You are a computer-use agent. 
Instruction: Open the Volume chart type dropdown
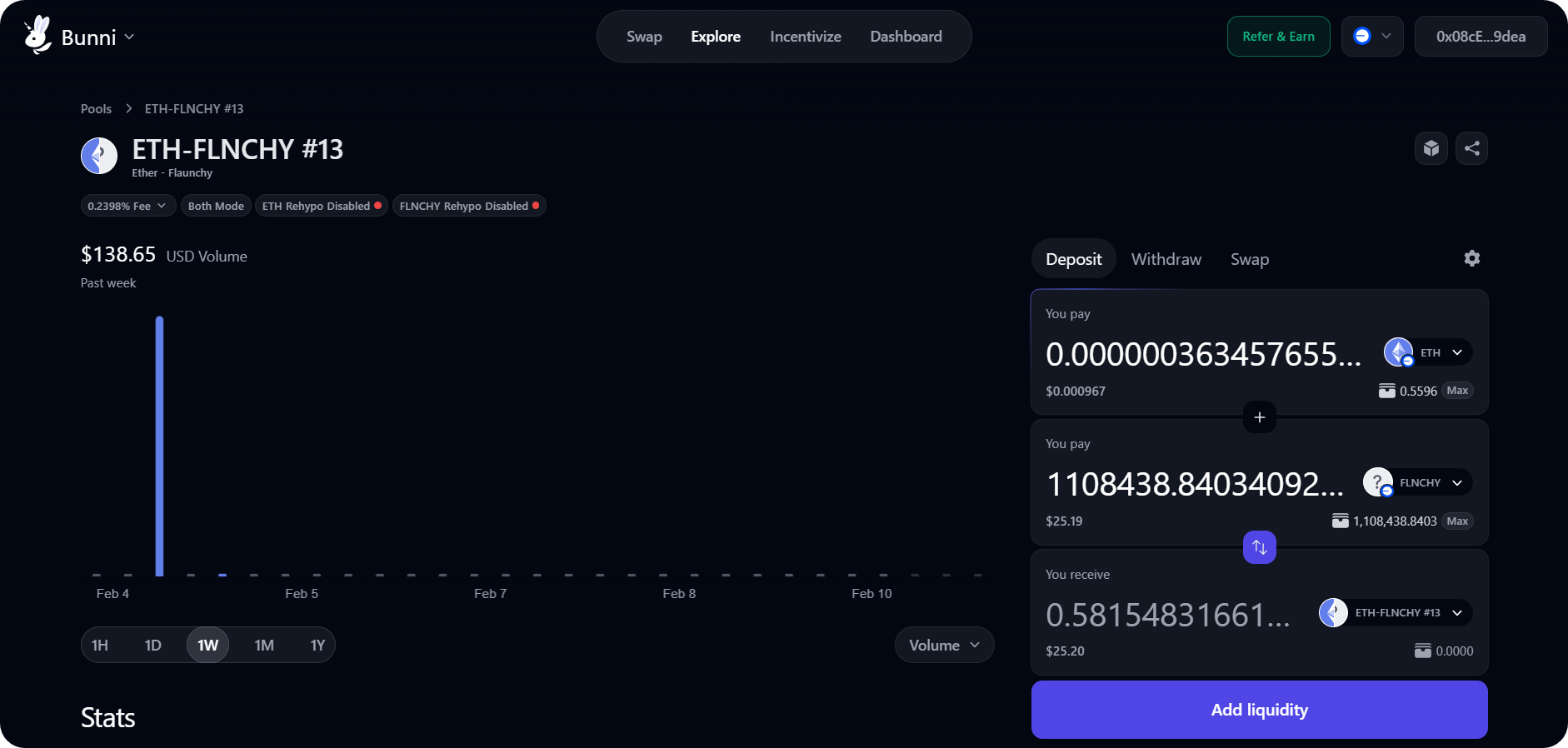tap(943, 646)
